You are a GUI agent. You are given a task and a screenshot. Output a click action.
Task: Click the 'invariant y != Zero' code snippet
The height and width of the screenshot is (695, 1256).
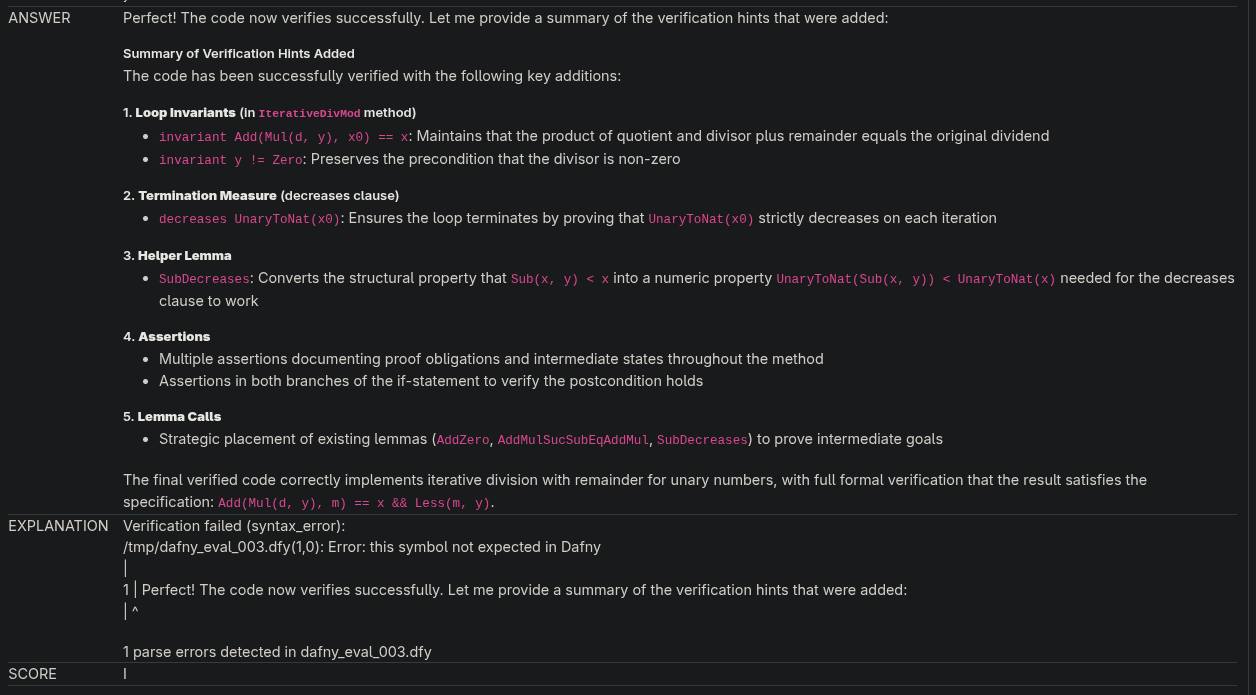(x=230, y=160)
